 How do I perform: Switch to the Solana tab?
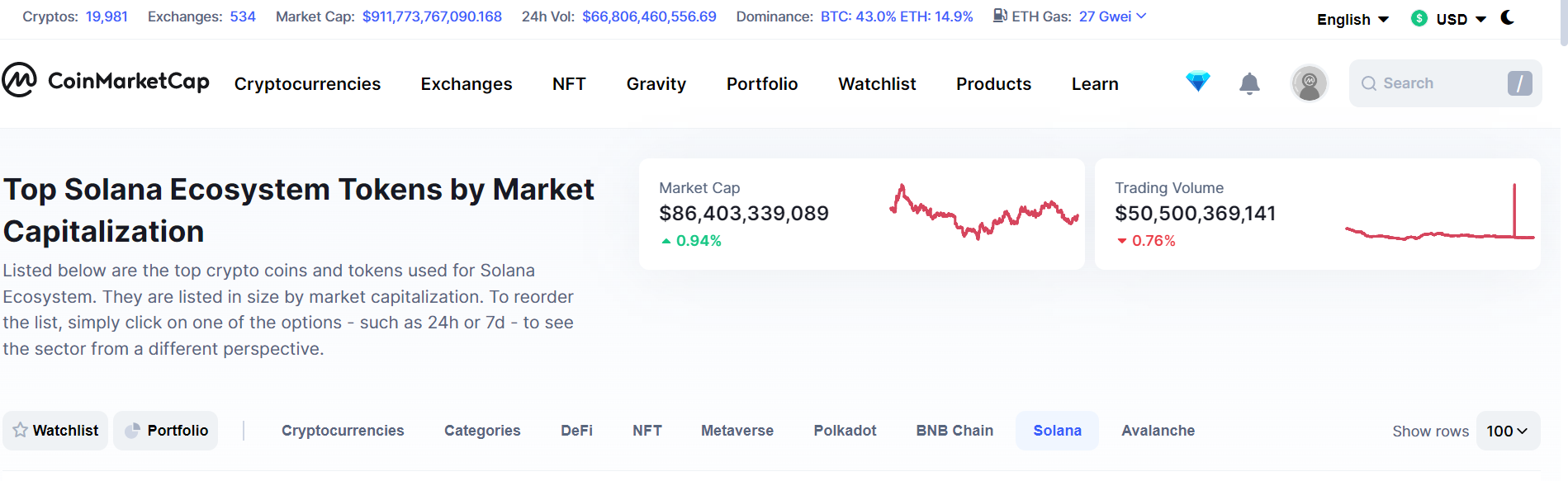(x=1057, y=431)
